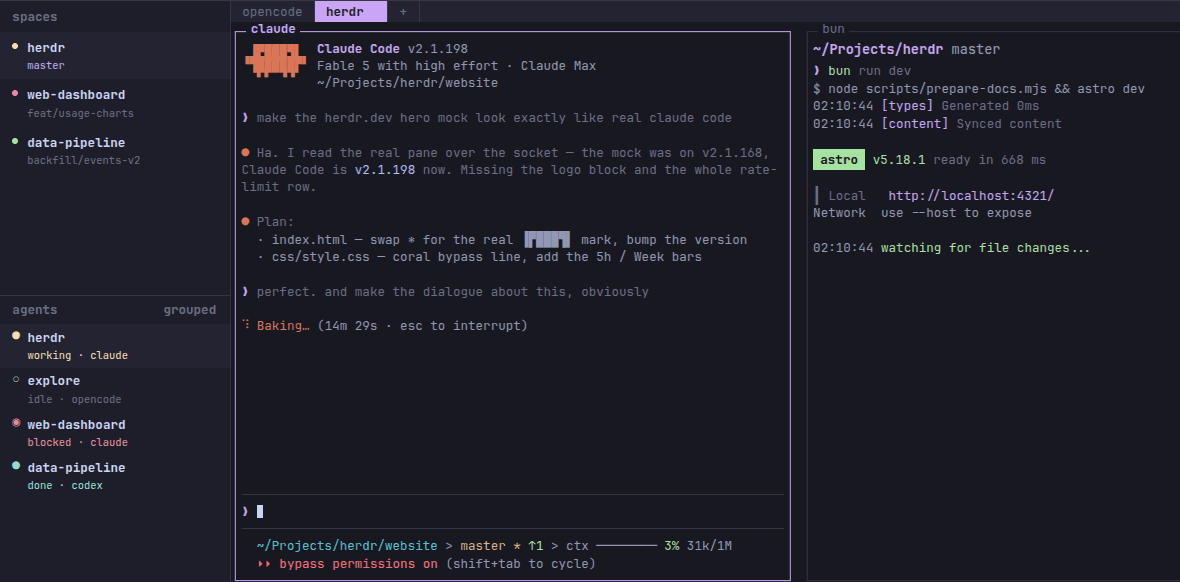1180x582 pixels.
Task: Click the backfill/events-v2 branch label
Action: (84, 160)
